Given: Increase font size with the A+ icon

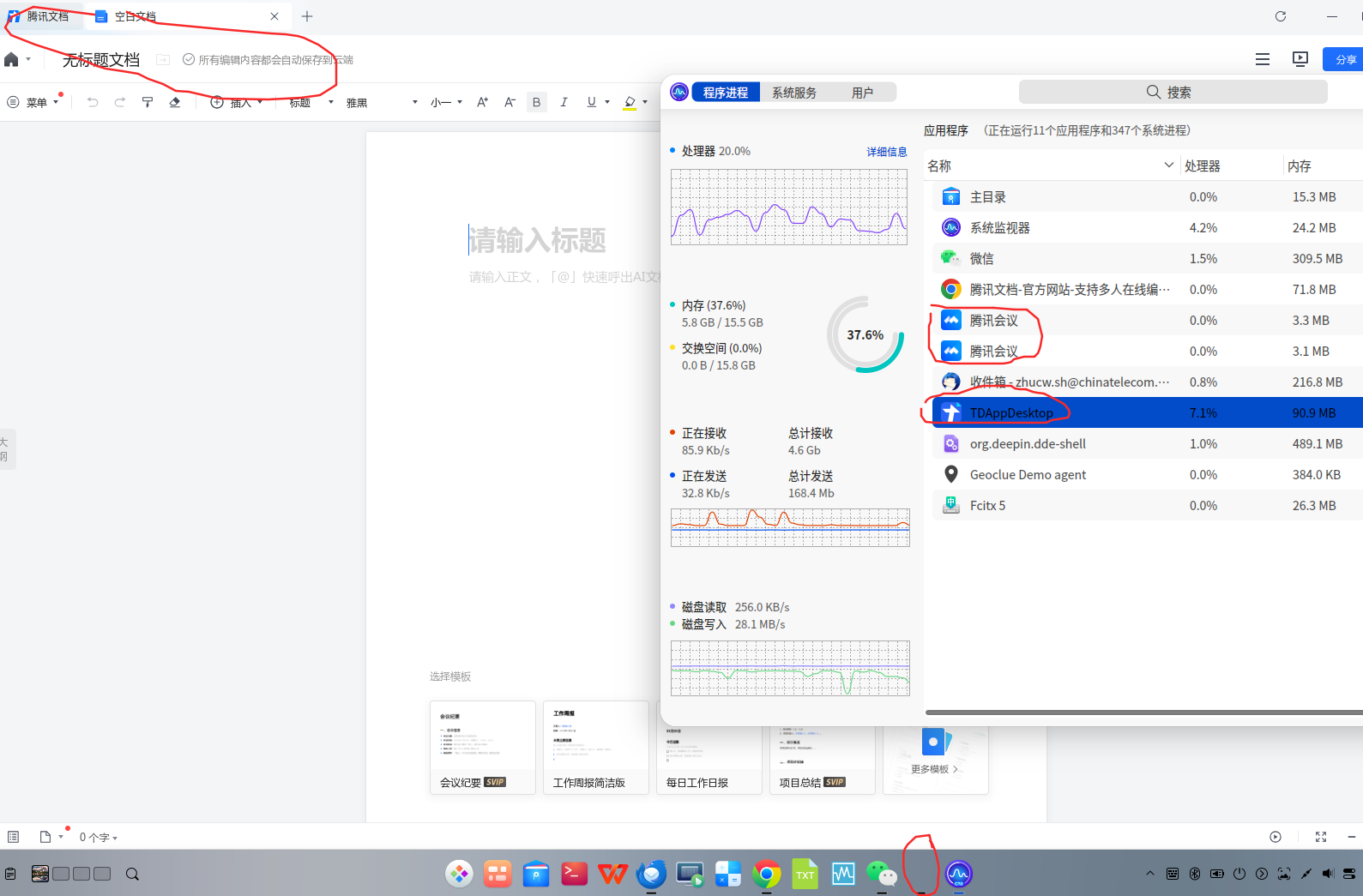Looking at the screenshot, I should pyautogui.click(x=483, y=102).
